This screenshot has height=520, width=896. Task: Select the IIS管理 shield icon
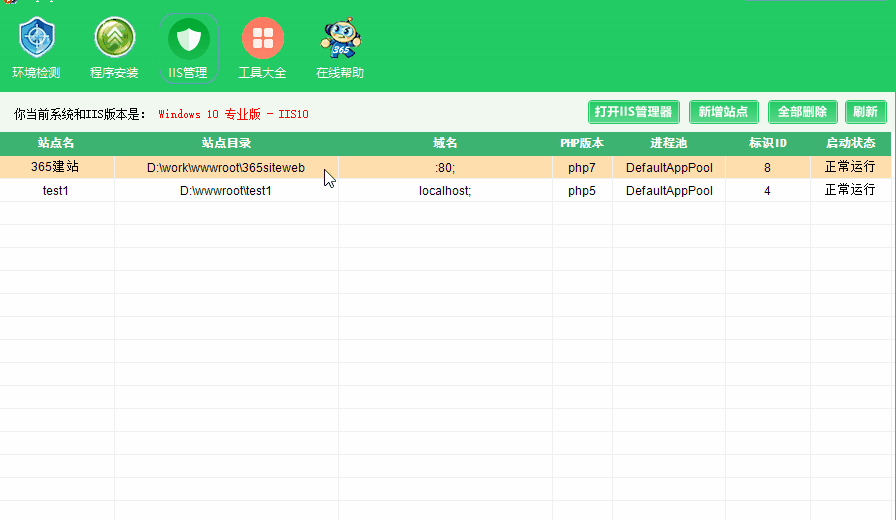(x=189, y=39)
